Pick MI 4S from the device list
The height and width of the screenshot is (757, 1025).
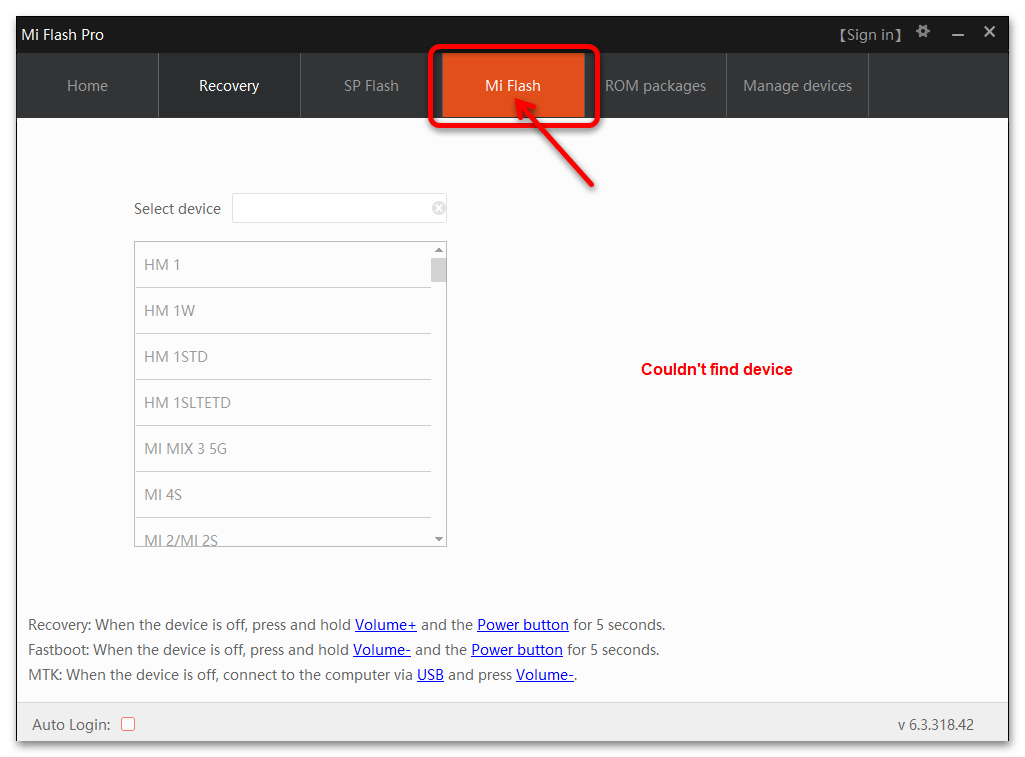coord(283,494)
